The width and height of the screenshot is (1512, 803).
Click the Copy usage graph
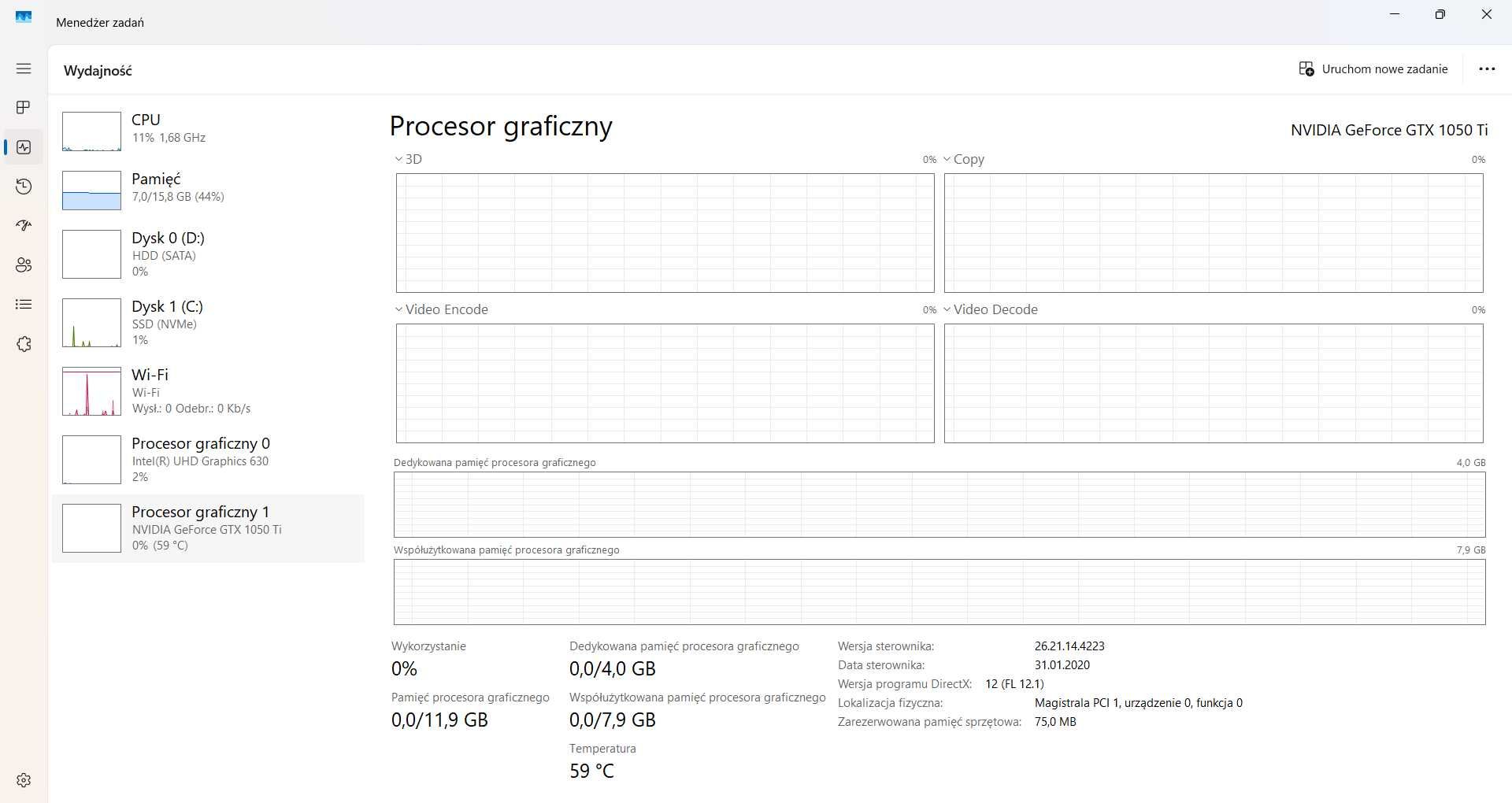(1214, 233)
